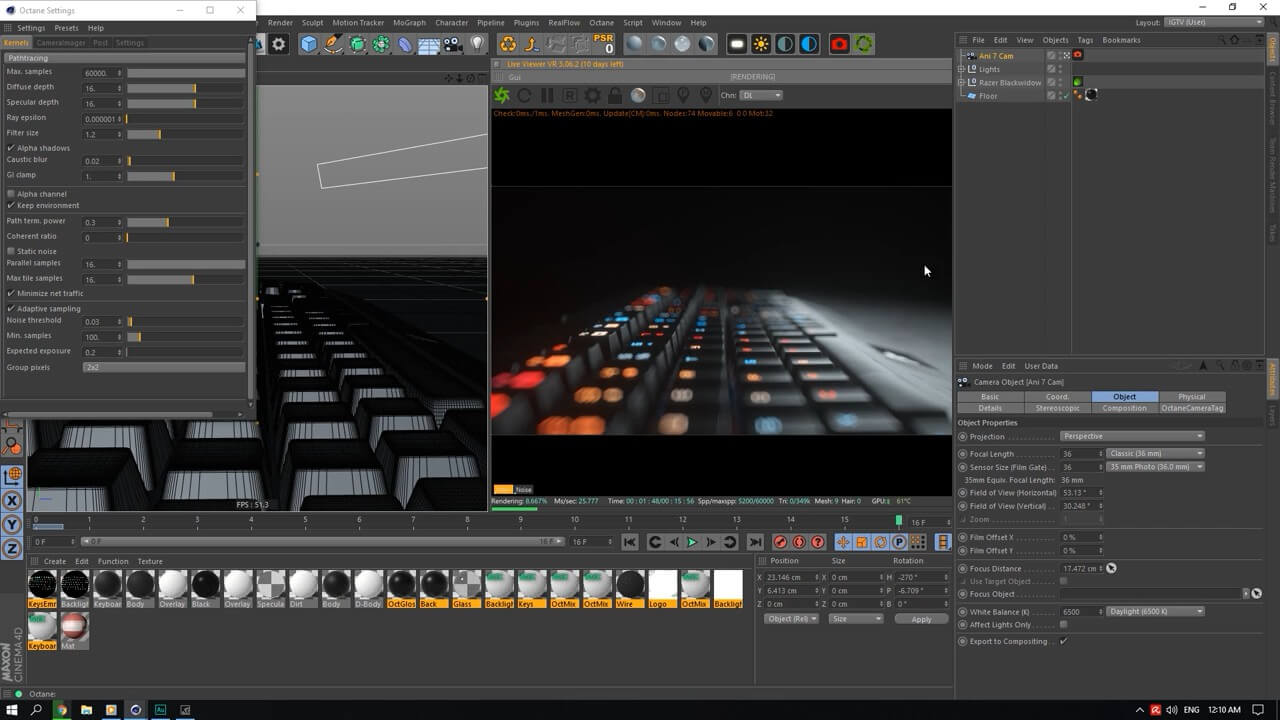
Task: Click the Apply button in coordinates panel
Action: click(x=920, y=619)
